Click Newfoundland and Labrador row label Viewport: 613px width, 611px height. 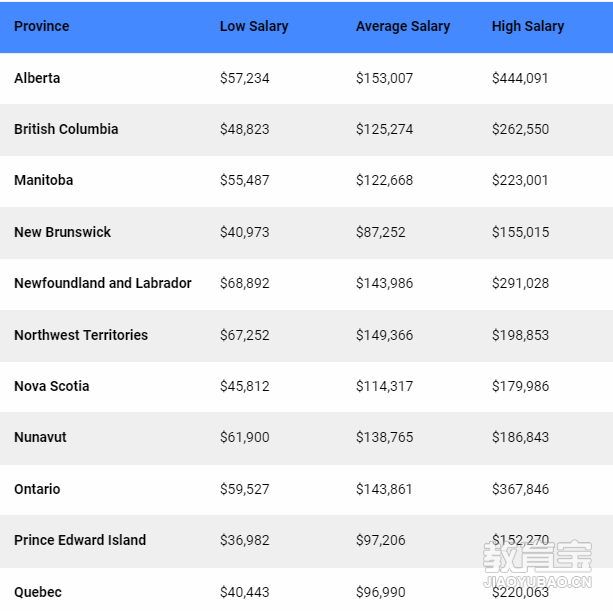[103, 283]
